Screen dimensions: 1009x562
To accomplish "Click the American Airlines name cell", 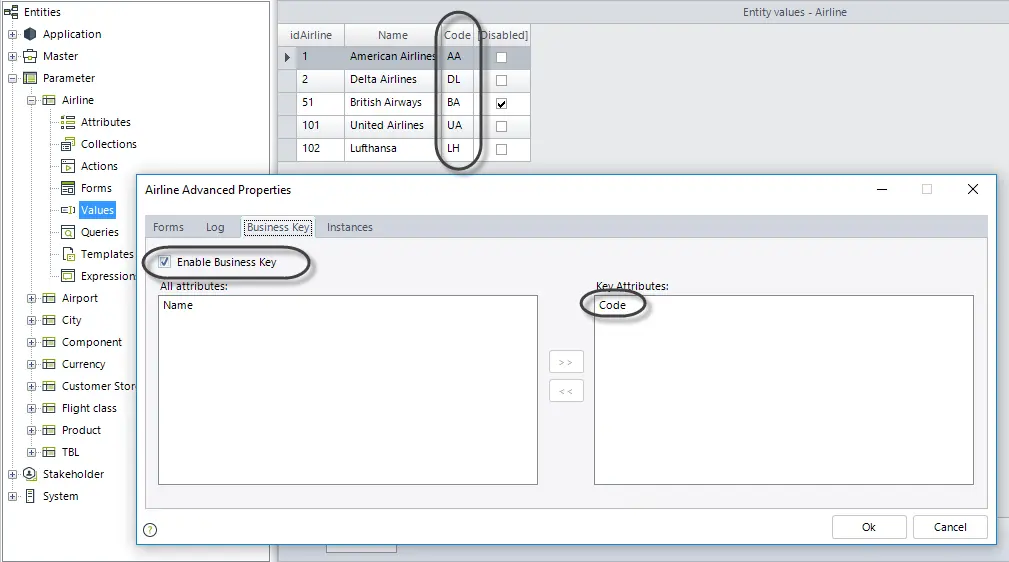I will click(x=393, y=57).
